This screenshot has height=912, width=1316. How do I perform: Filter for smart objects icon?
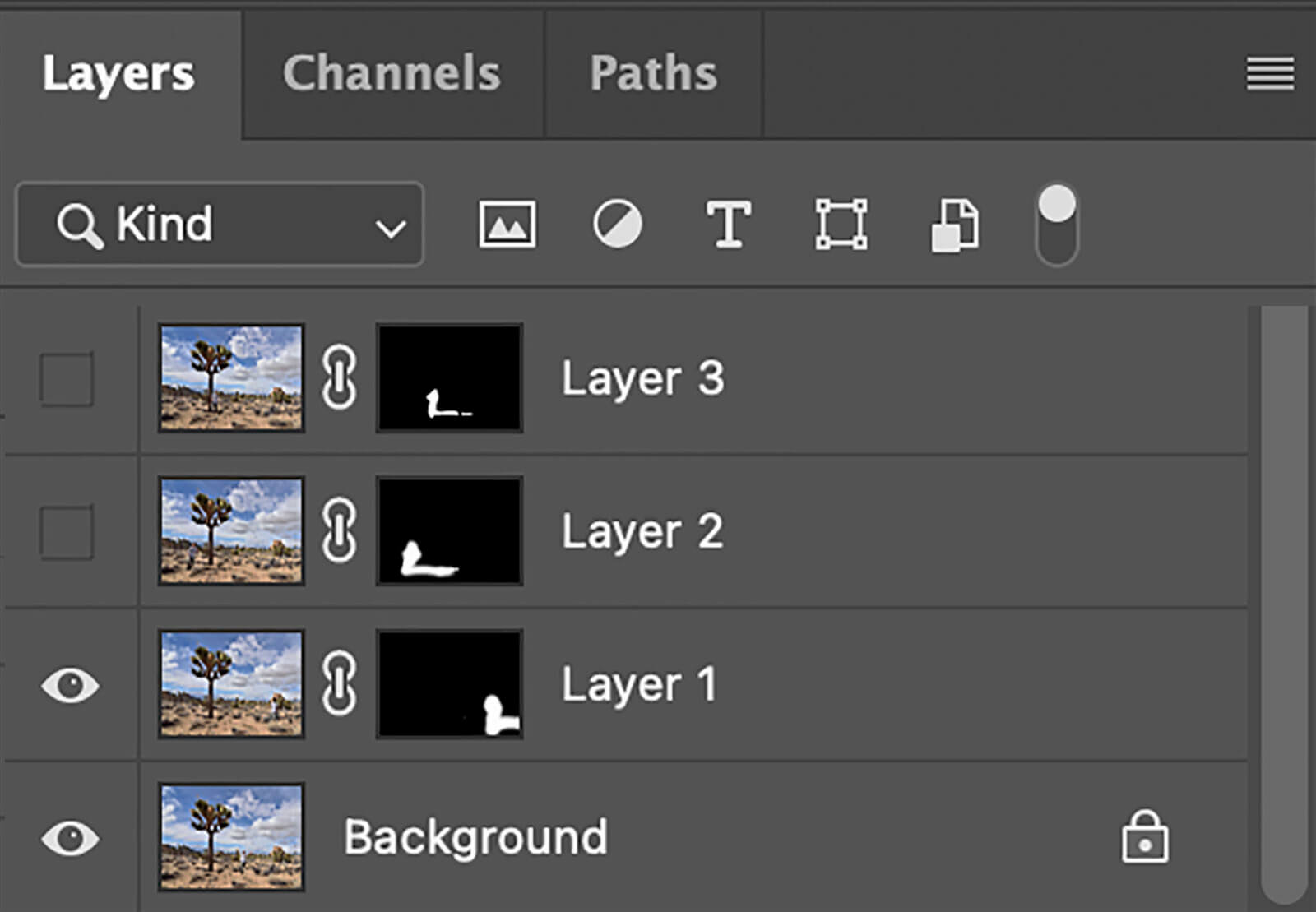pos(954,225)
